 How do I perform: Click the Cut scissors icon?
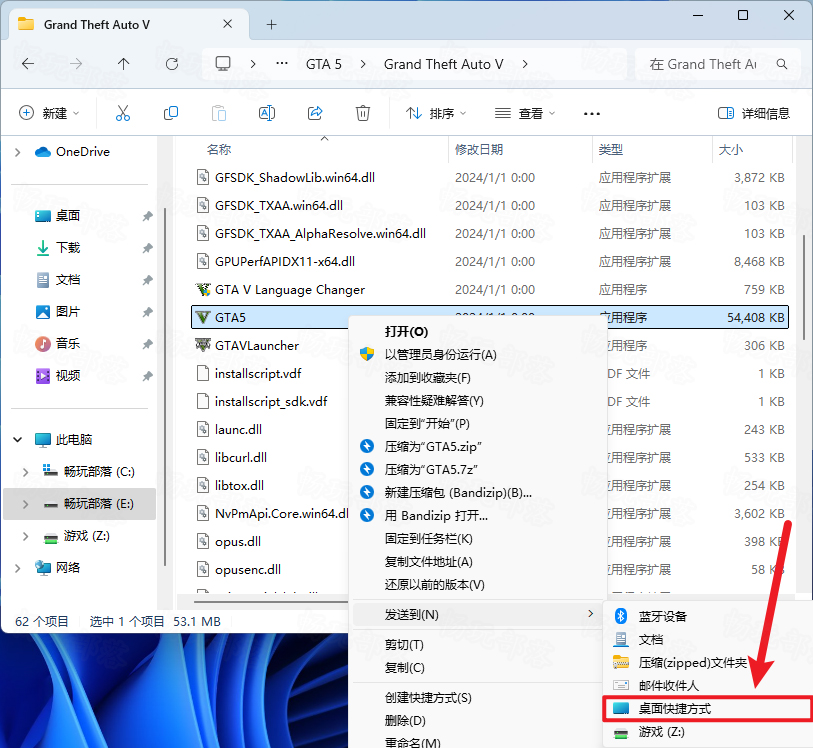123,113
